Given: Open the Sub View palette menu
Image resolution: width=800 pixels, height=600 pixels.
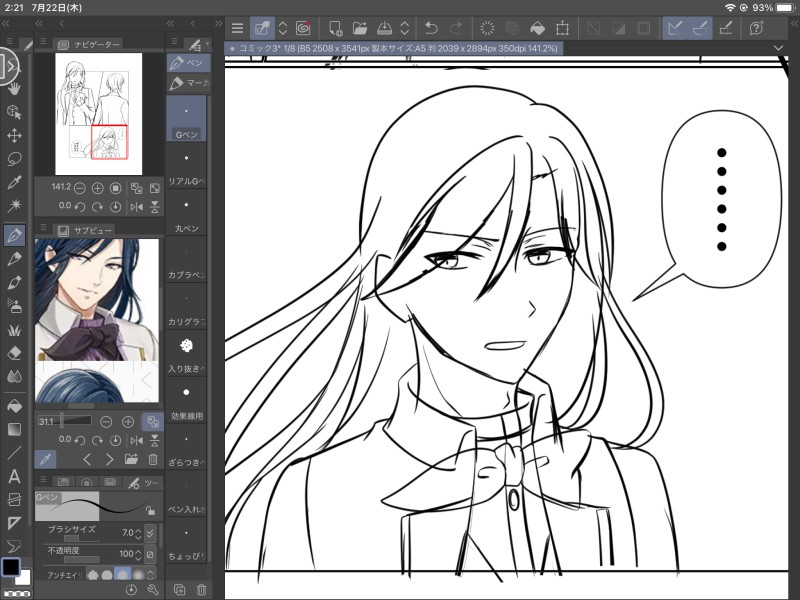Looking at the screenshot, I should pyautogui.click(x=43, y=227).
